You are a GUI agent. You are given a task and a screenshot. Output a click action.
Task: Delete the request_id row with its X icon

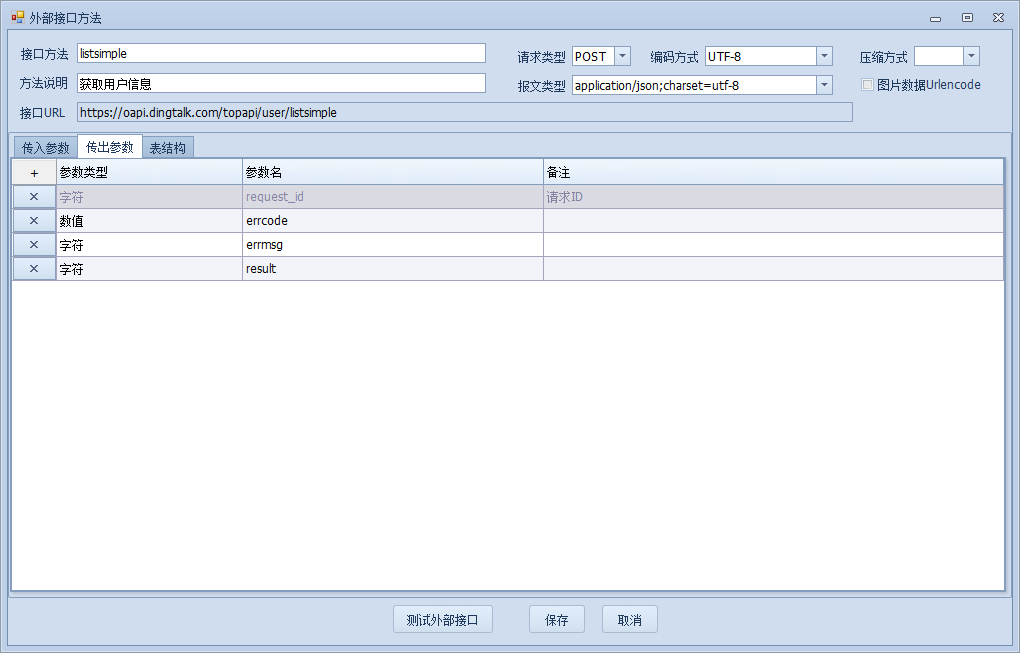coord(34,197)
